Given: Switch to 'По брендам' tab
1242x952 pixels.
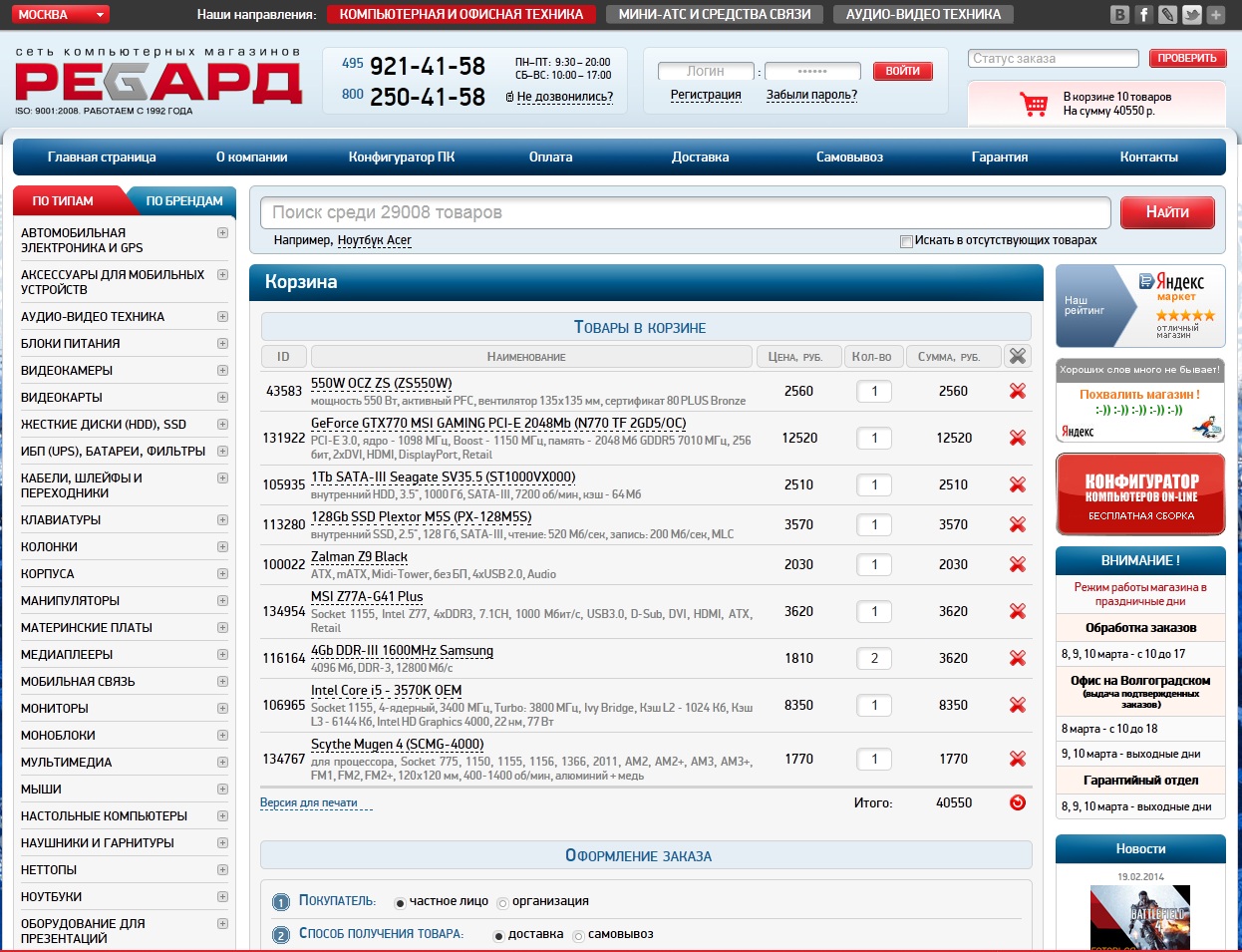Looking at the screenshot, I should pyautogui.click(x=184, y=200).
